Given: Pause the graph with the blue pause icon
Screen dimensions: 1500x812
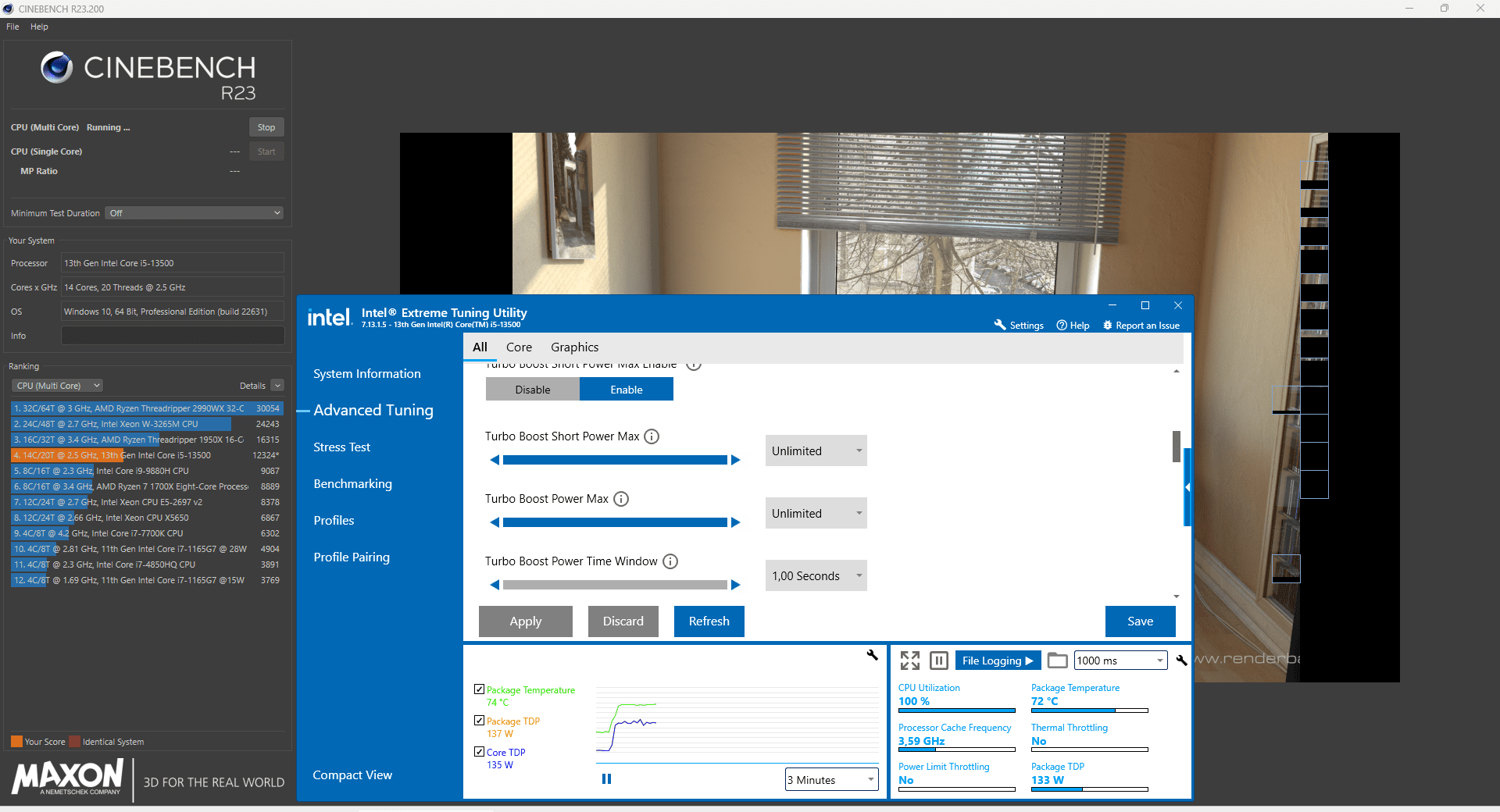Looking at the screenshot, I should [606, 778].
